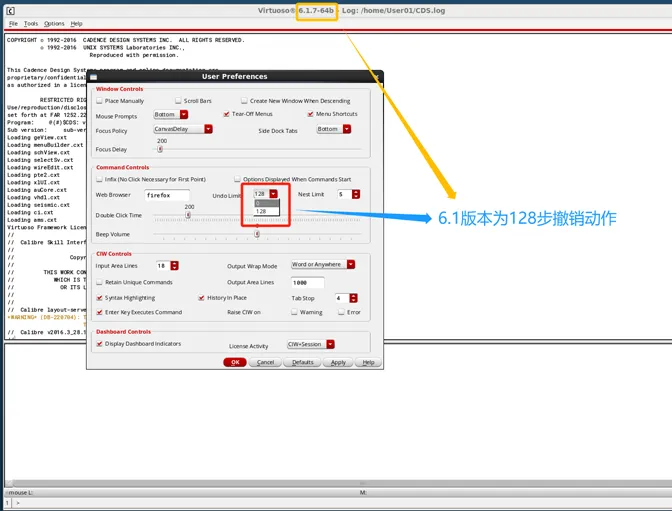
Task: Click the Defaults button
Action: click(x=302, y=362)
